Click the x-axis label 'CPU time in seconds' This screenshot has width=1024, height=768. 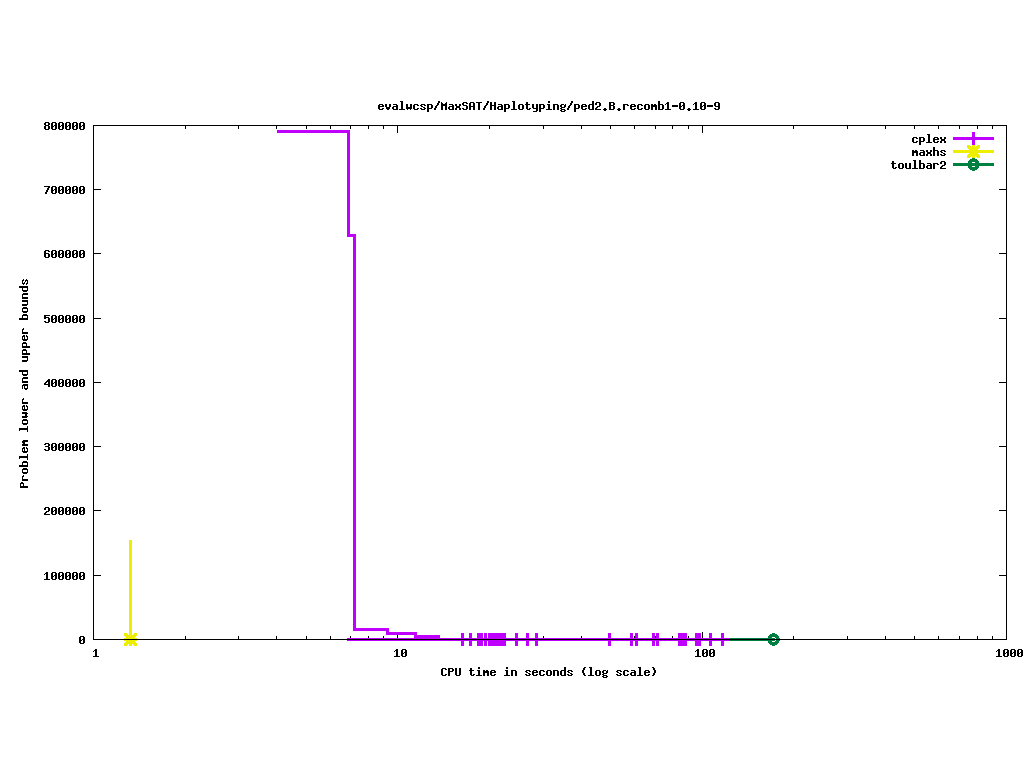(x=548, y=672)
